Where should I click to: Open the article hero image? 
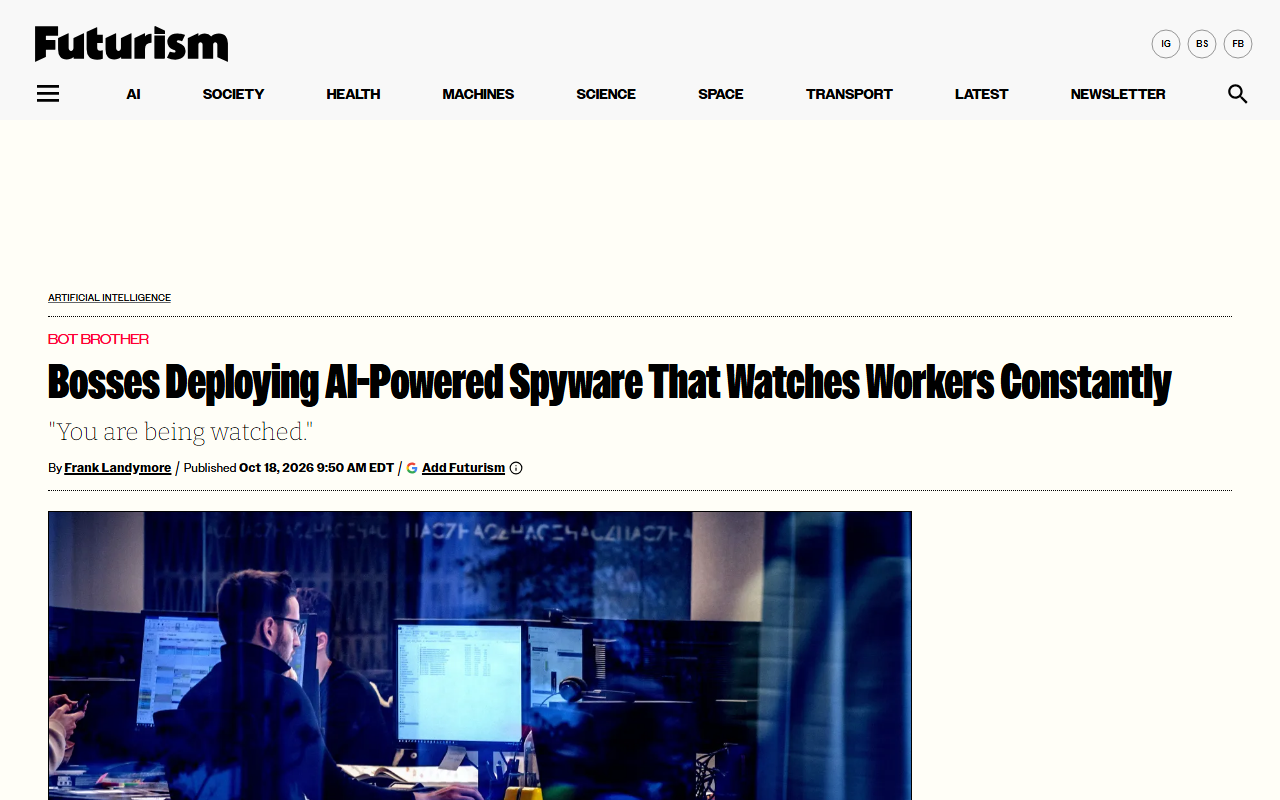click(x=480, y=656)
